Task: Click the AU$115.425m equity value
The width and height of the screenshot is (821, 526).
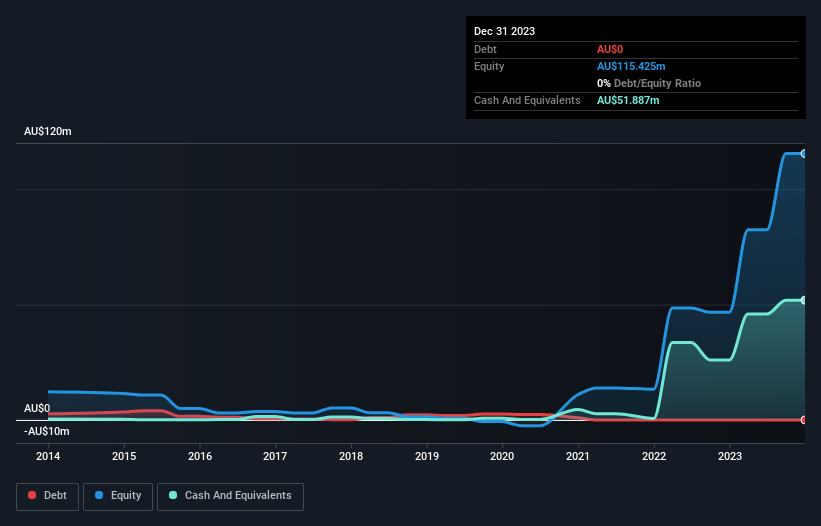Action: 631,66
